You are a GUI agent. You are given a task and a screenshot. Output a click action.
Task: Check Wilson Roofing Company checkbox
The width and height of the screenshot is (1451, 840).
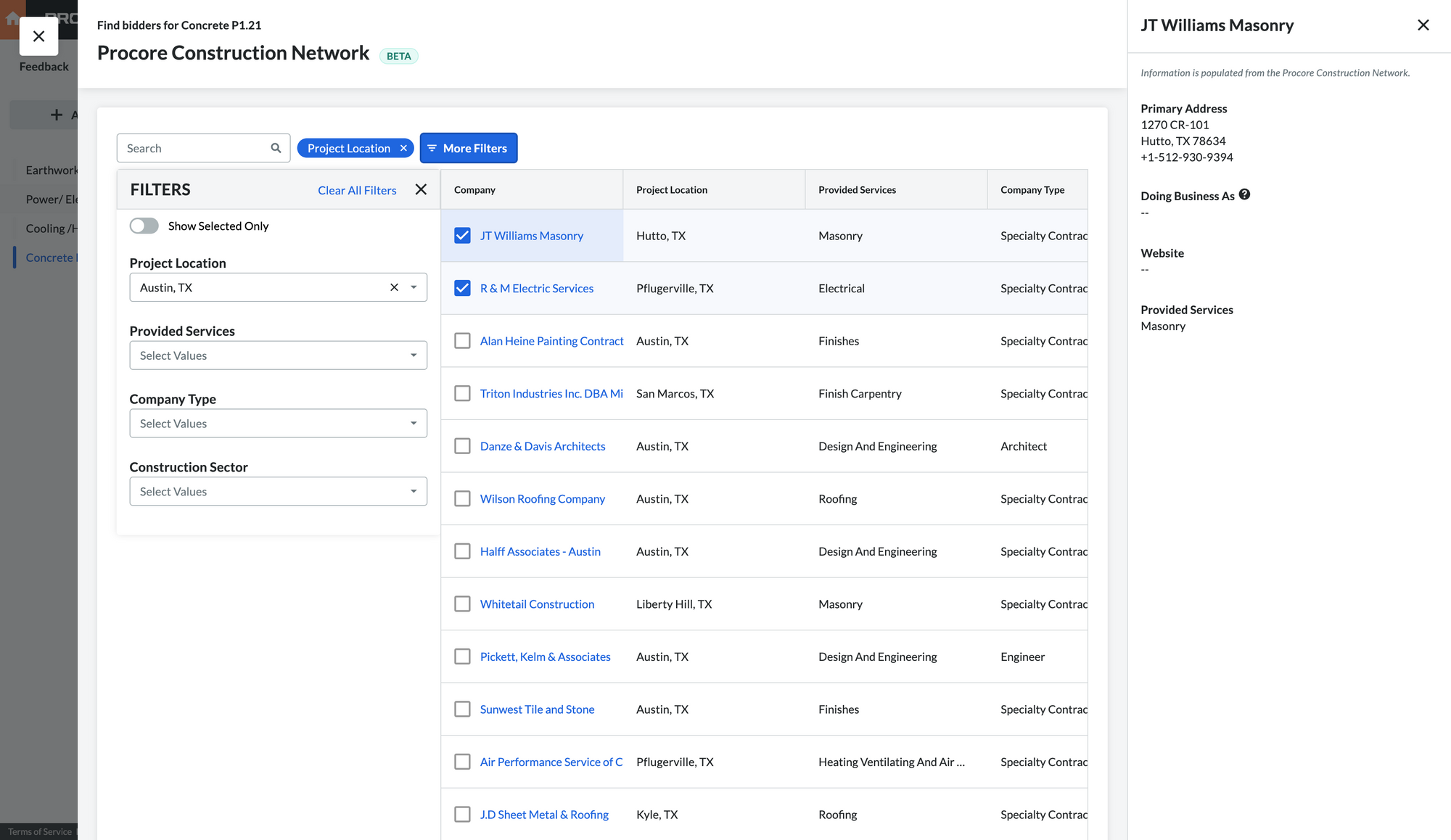(x=462, y=499)
